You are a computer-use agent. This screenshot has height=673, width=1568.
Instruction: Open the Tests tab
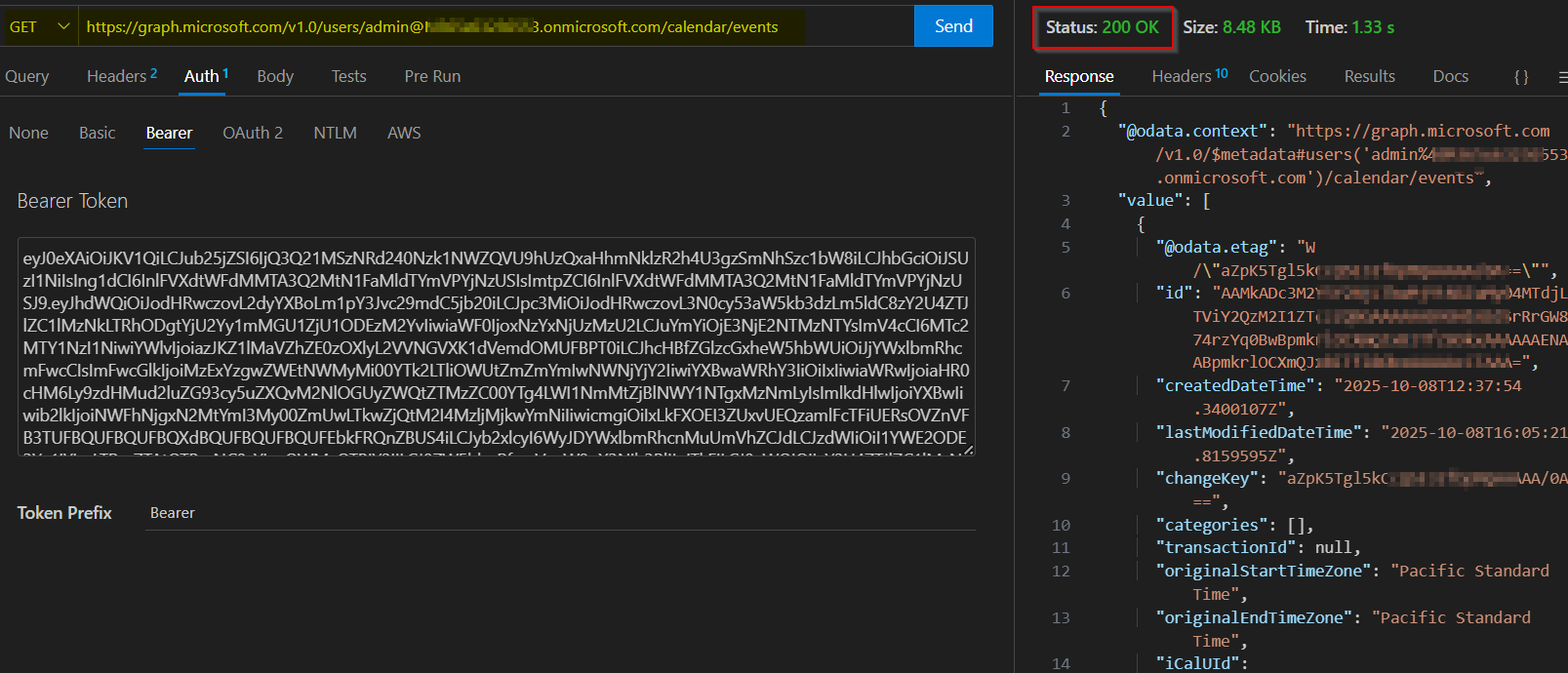(348, 76)
